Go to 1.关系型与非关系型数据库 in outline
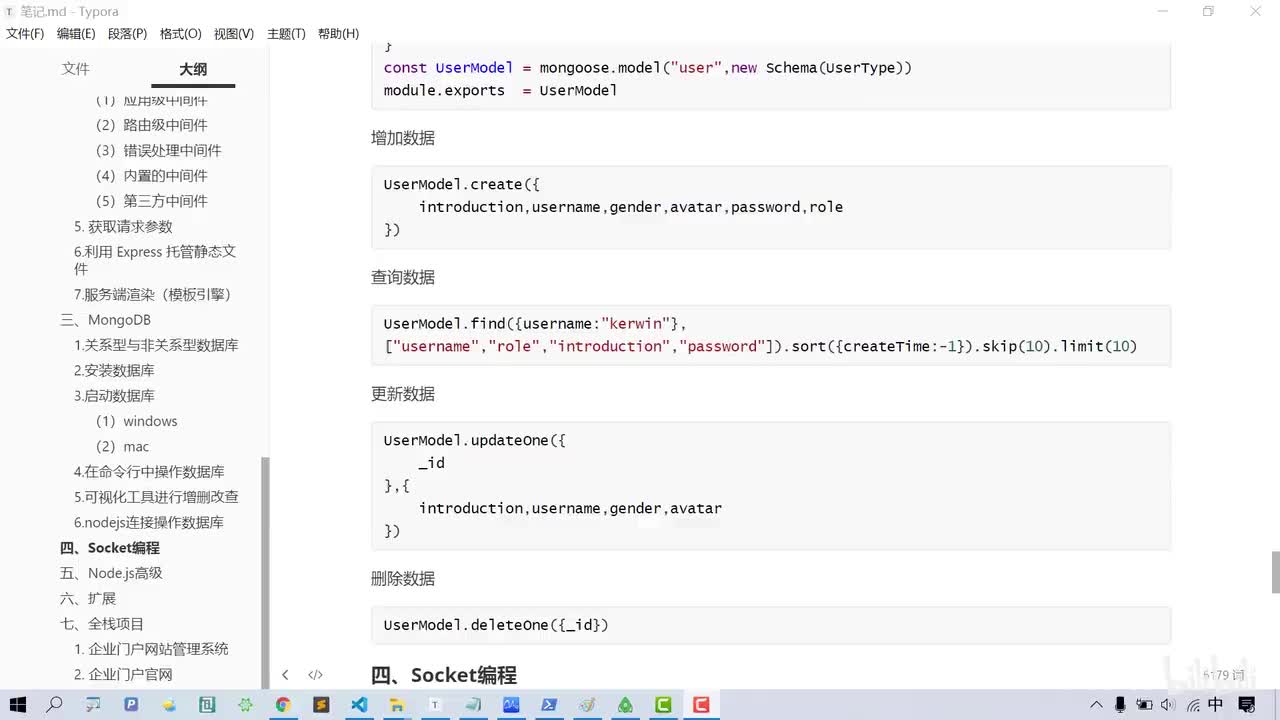Viewport: 1280px width, 720px height. [x=156, y=345]
